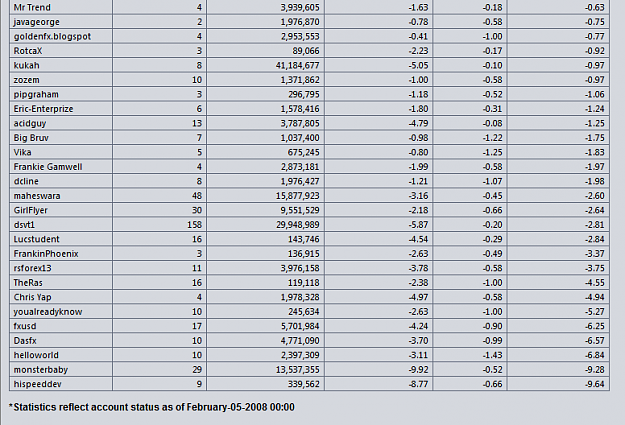Click -4.79 in the acidguy row

point(419,123)
